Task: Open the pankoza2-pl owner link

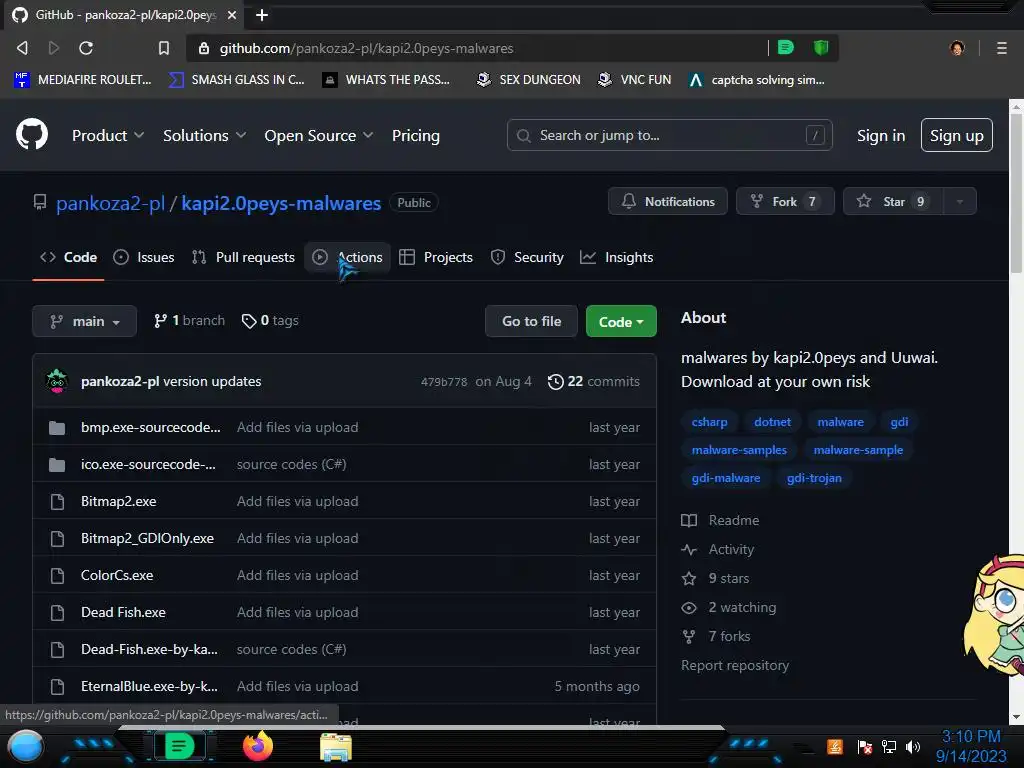Action: (110, 203)
